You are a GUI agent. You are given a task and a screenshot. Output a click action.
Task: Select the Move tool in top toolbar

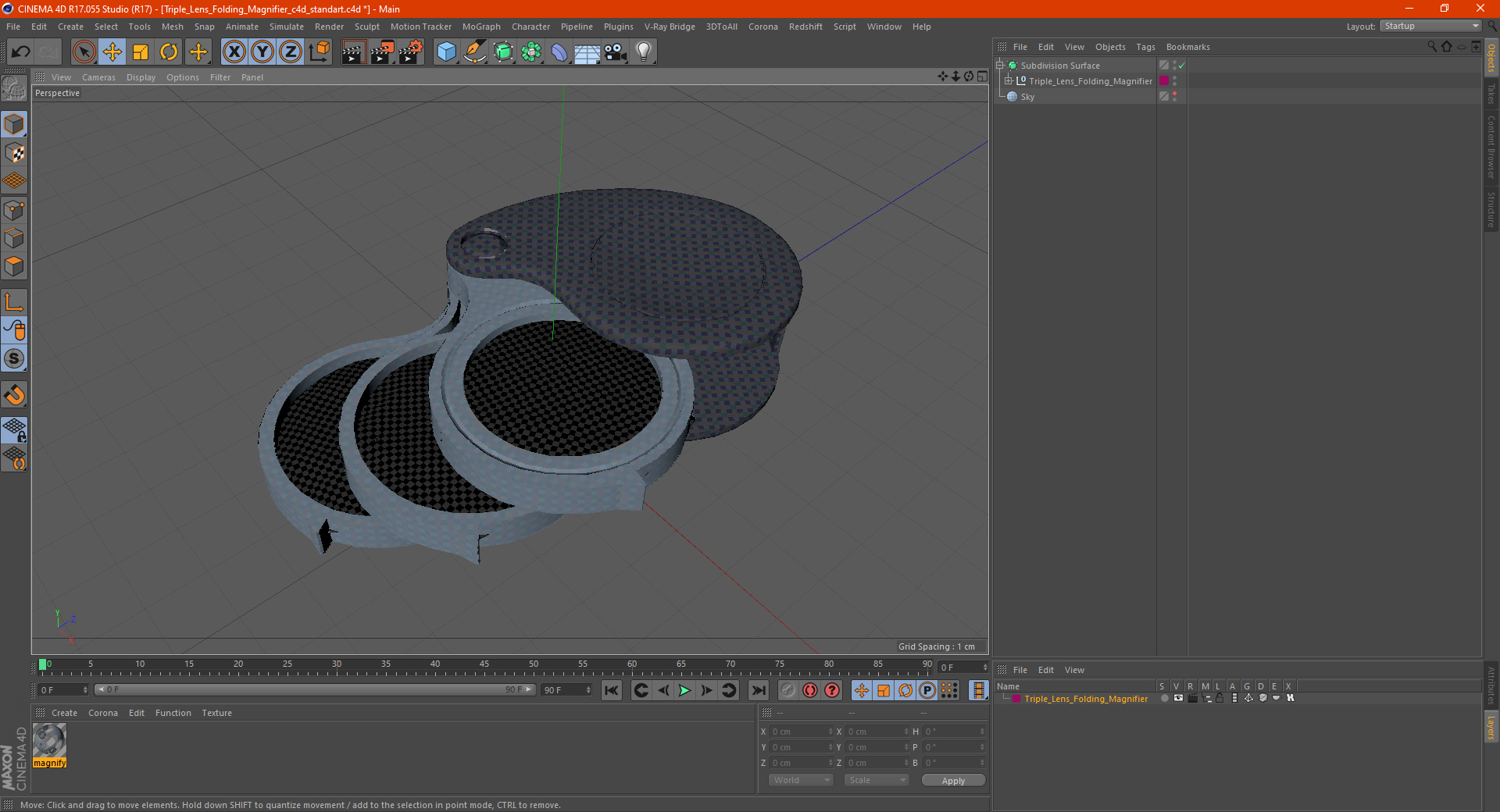point(112,52)
